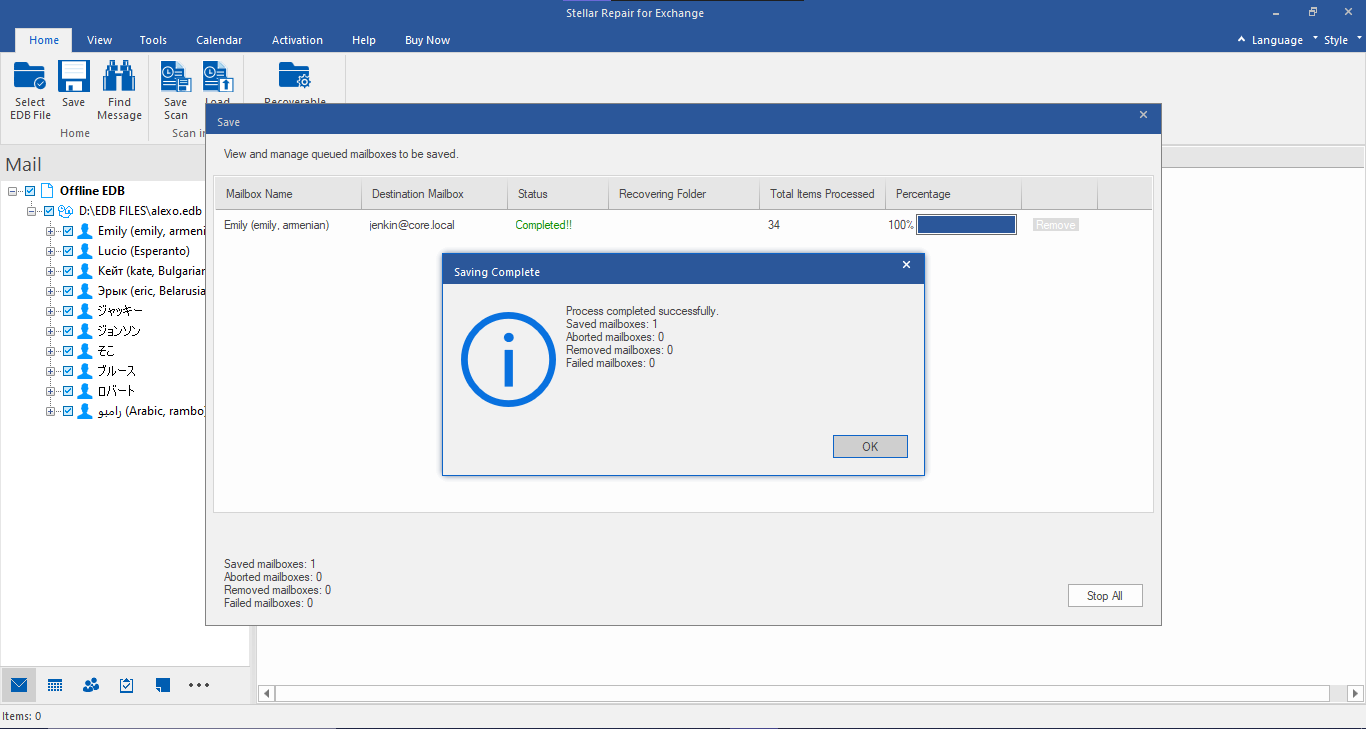Open the Tools ribbon tab

point(153,40)
